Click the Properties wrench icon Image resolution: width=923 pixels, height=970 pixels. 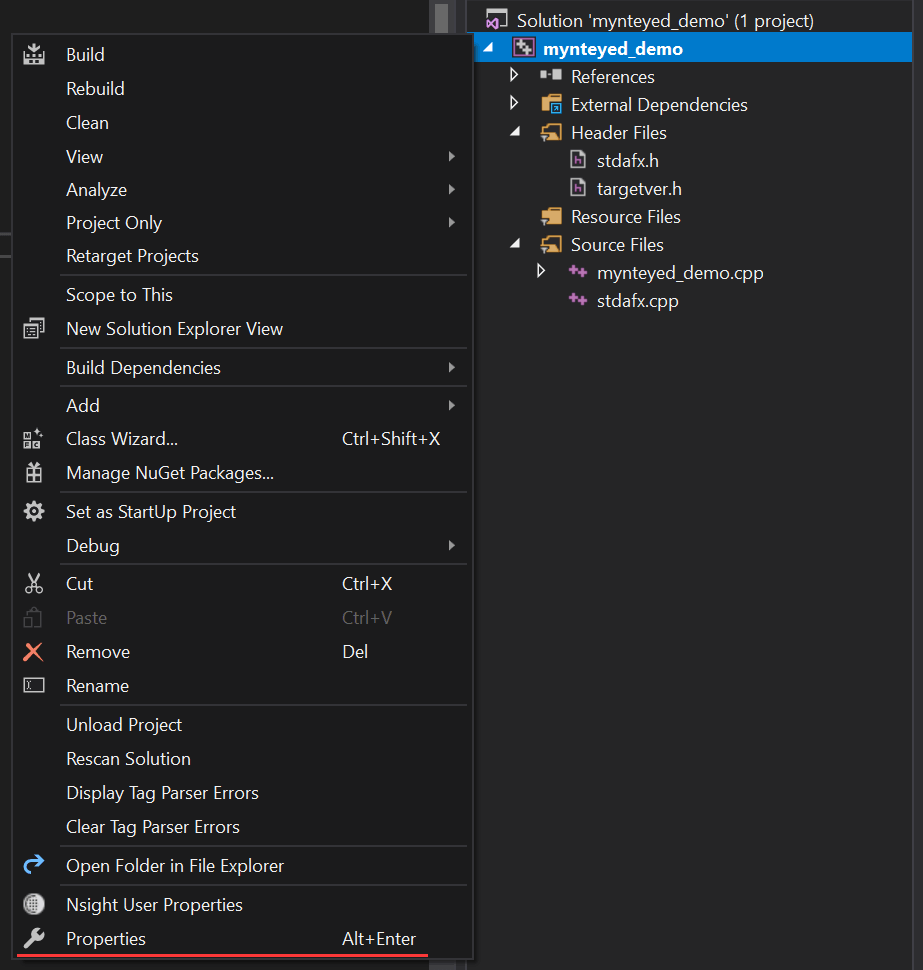pyautogui.click(x=34, y=938)
